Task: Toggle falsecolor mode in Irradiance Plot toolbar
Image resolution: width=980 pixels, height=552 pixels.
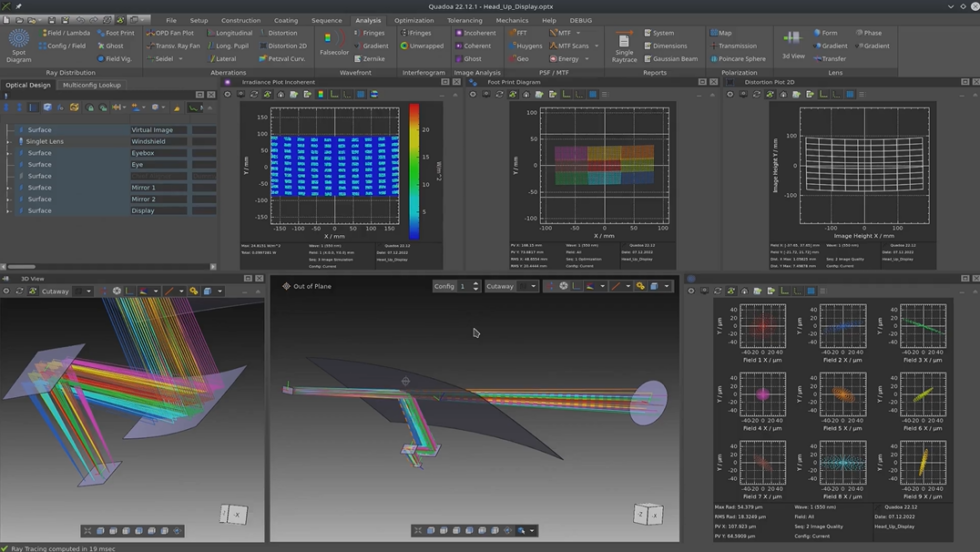Action: pyautogui.click(x=321, y=94)
